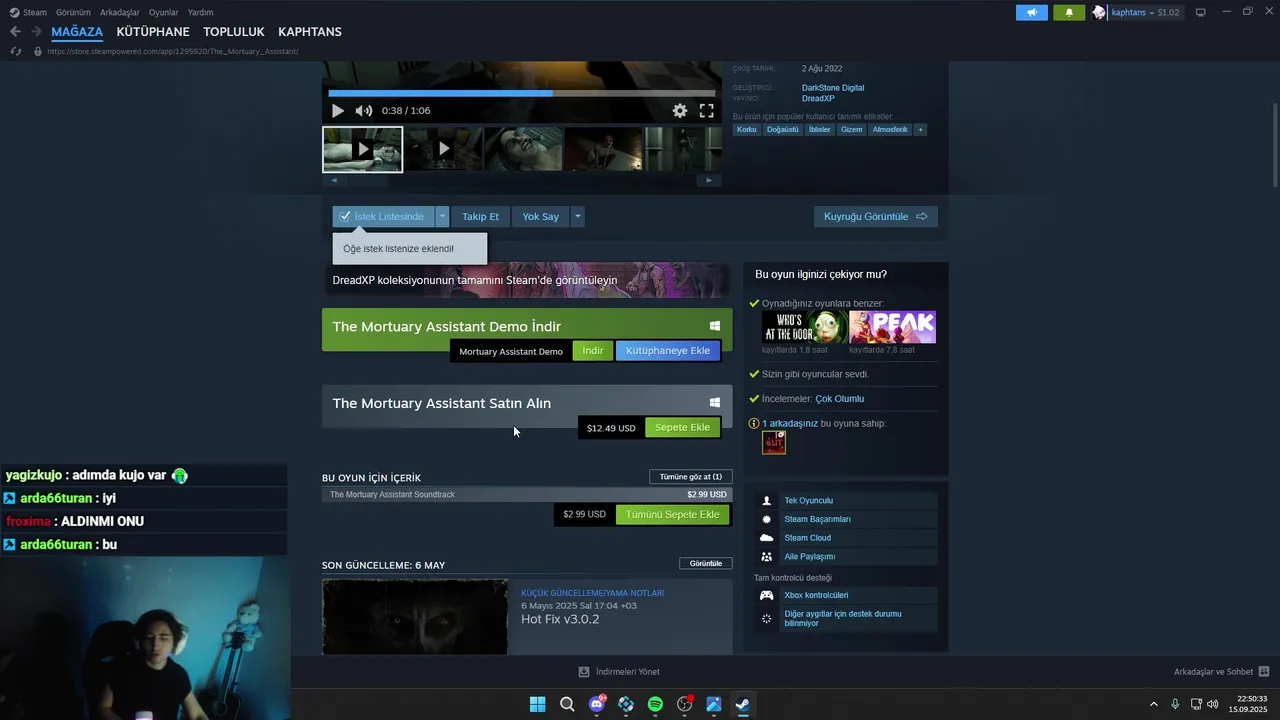Open Who's at the Door game image

pyautogui.click(x=805, y=327)
